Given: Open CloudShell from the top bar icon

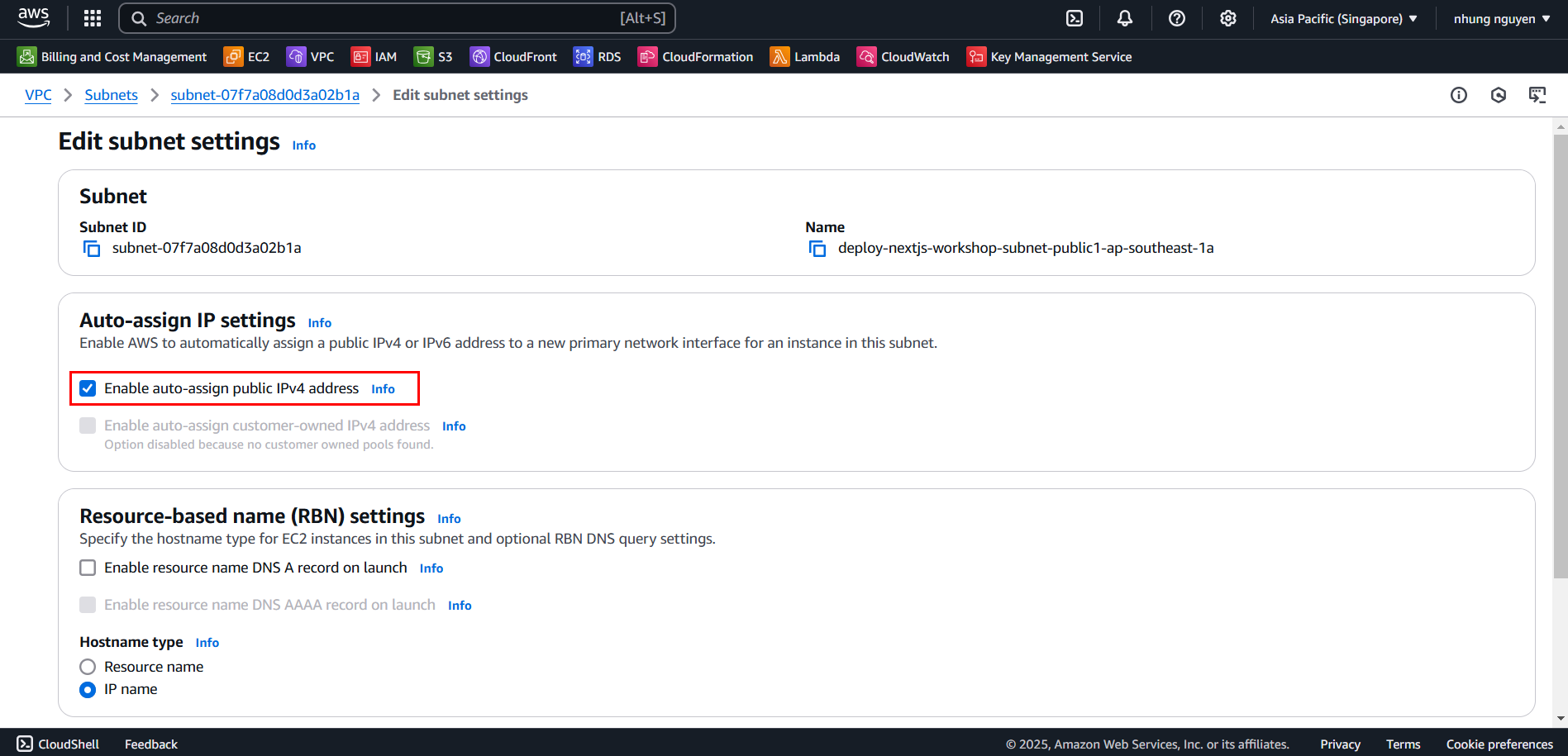Looking at the screenshot, I should (1074, 18).
